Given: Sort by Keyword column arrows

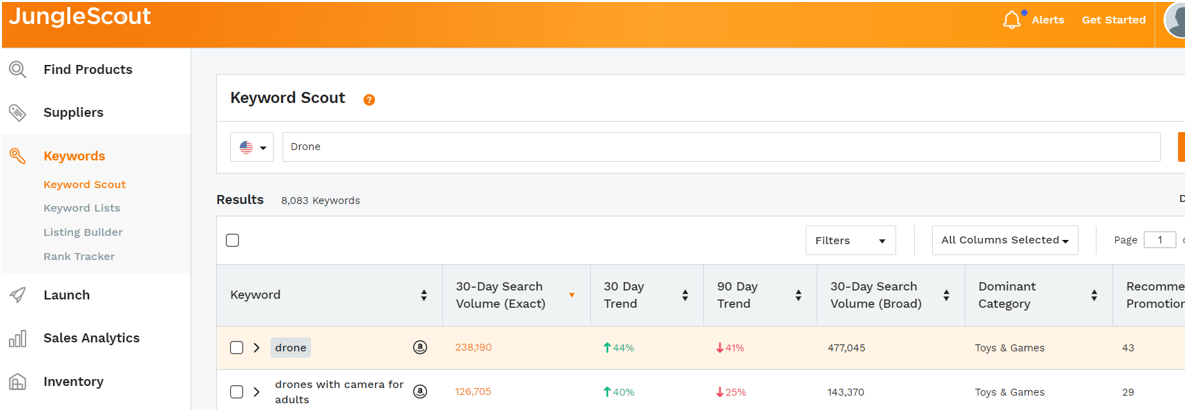Looking at the screenshot, I should click(424, 296).
